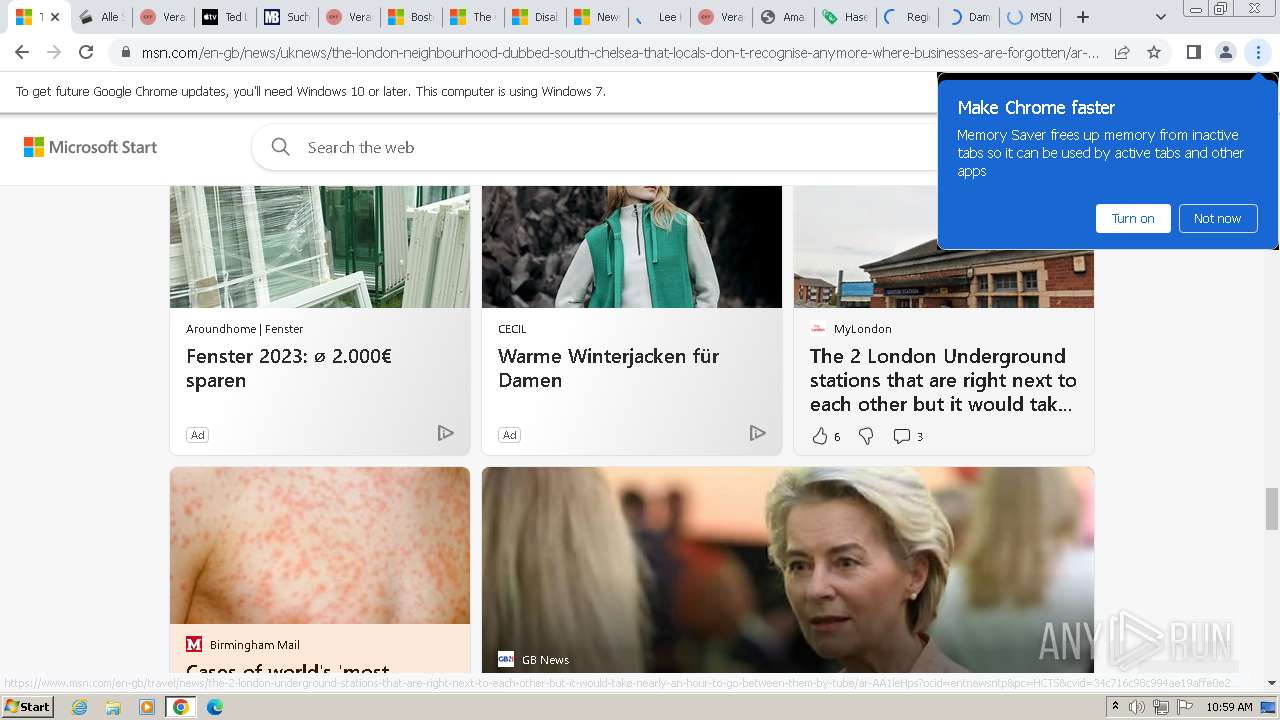Go back to the previous page
Screen dimensions: 1280x720
22,52
